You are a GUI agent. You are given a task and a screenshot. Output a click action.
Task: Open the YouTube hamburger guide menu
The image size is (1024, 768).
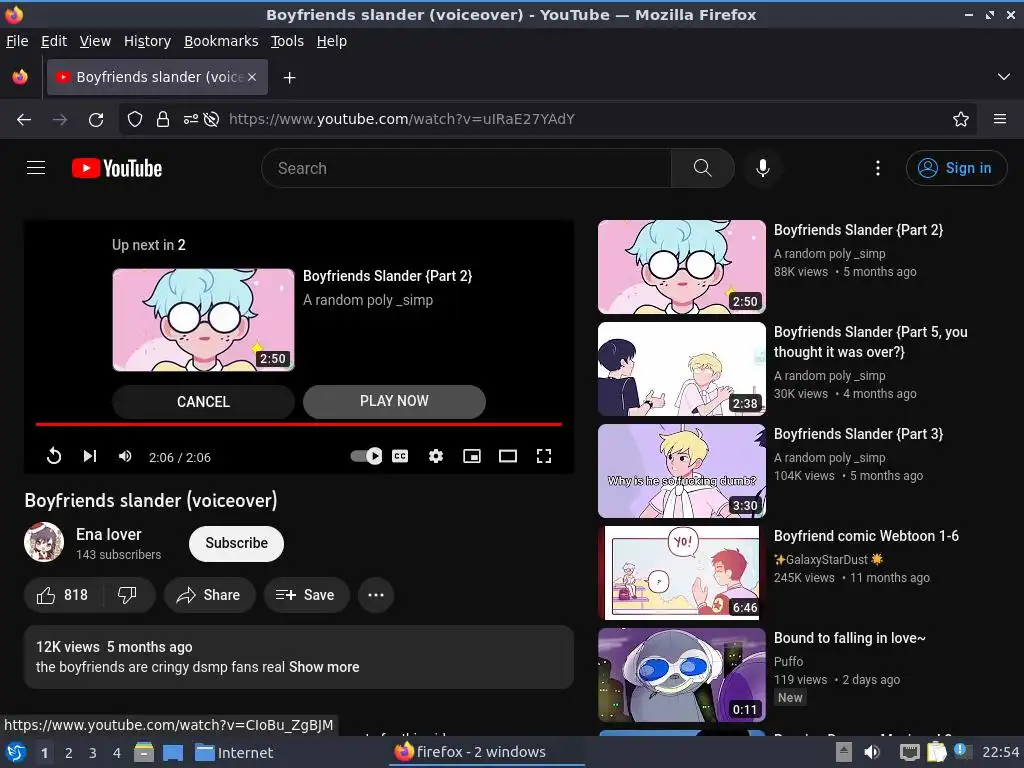coord(36,168)
